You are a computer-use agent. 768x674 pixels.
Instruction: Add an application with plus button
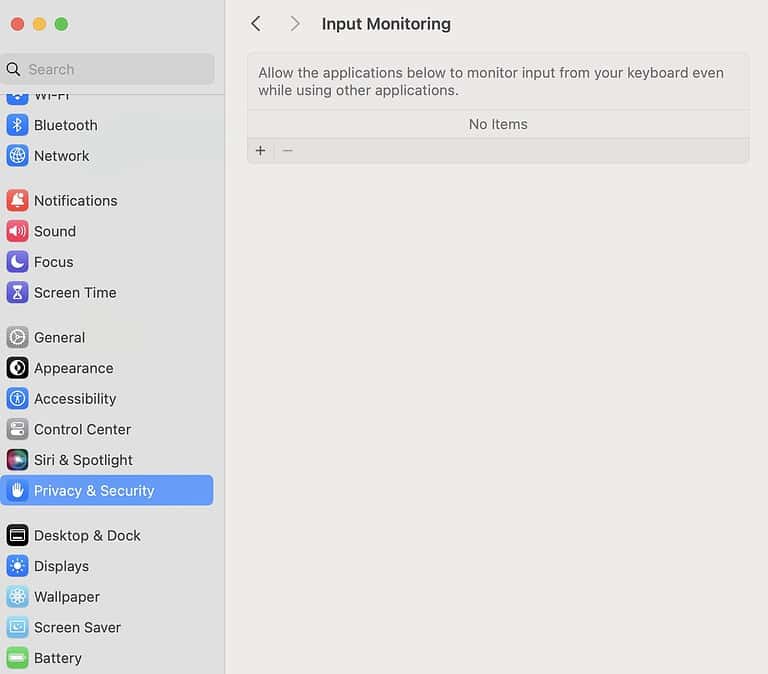[261, 151]
